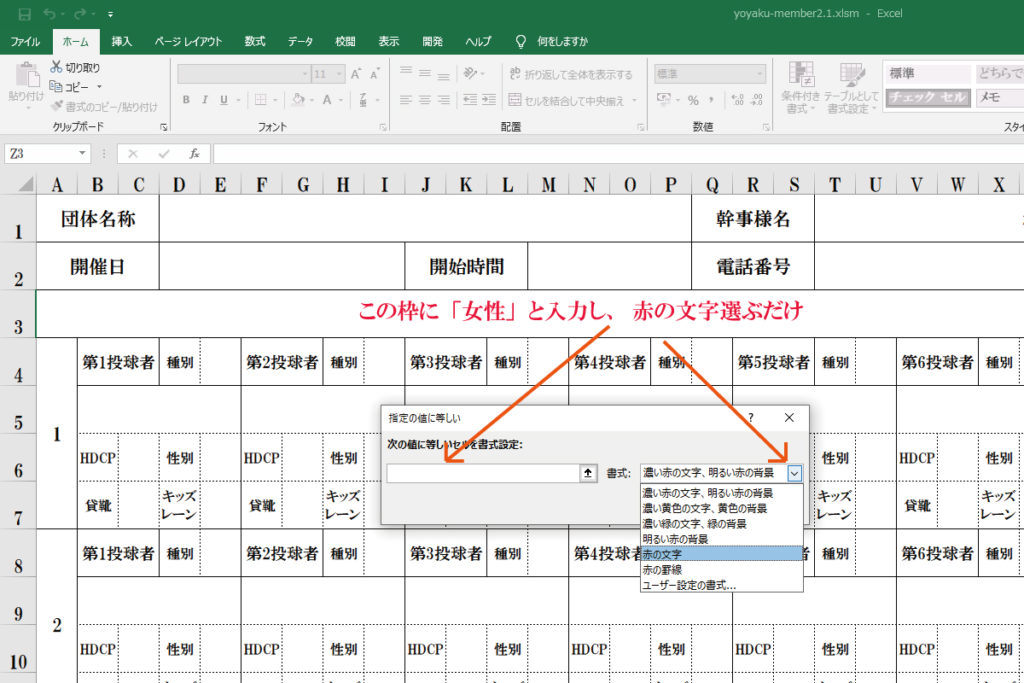The width and height of the screenshot is (1024, 683).
Task: Open the Name Box dropdown next to Z3
Action: (82, 153)
